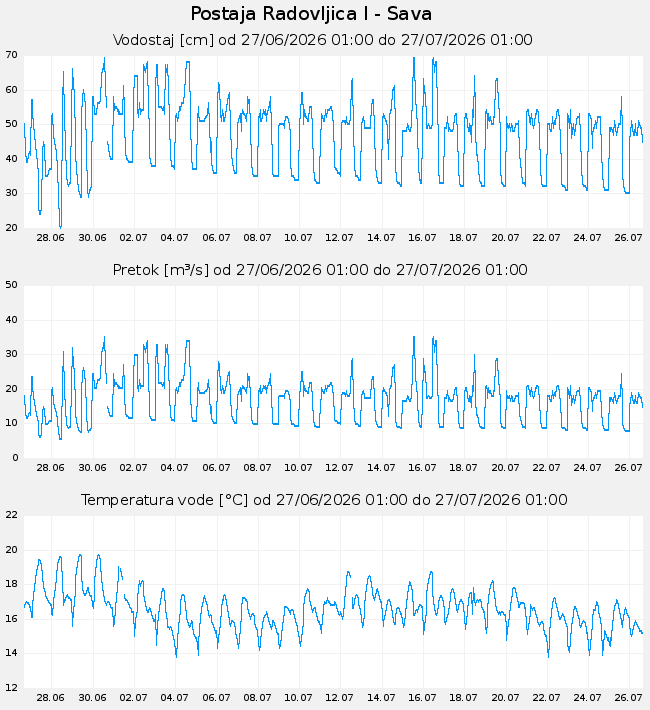Click 14.07 date label under temperature chart
The image size is (650, 710).
[381, 698]
